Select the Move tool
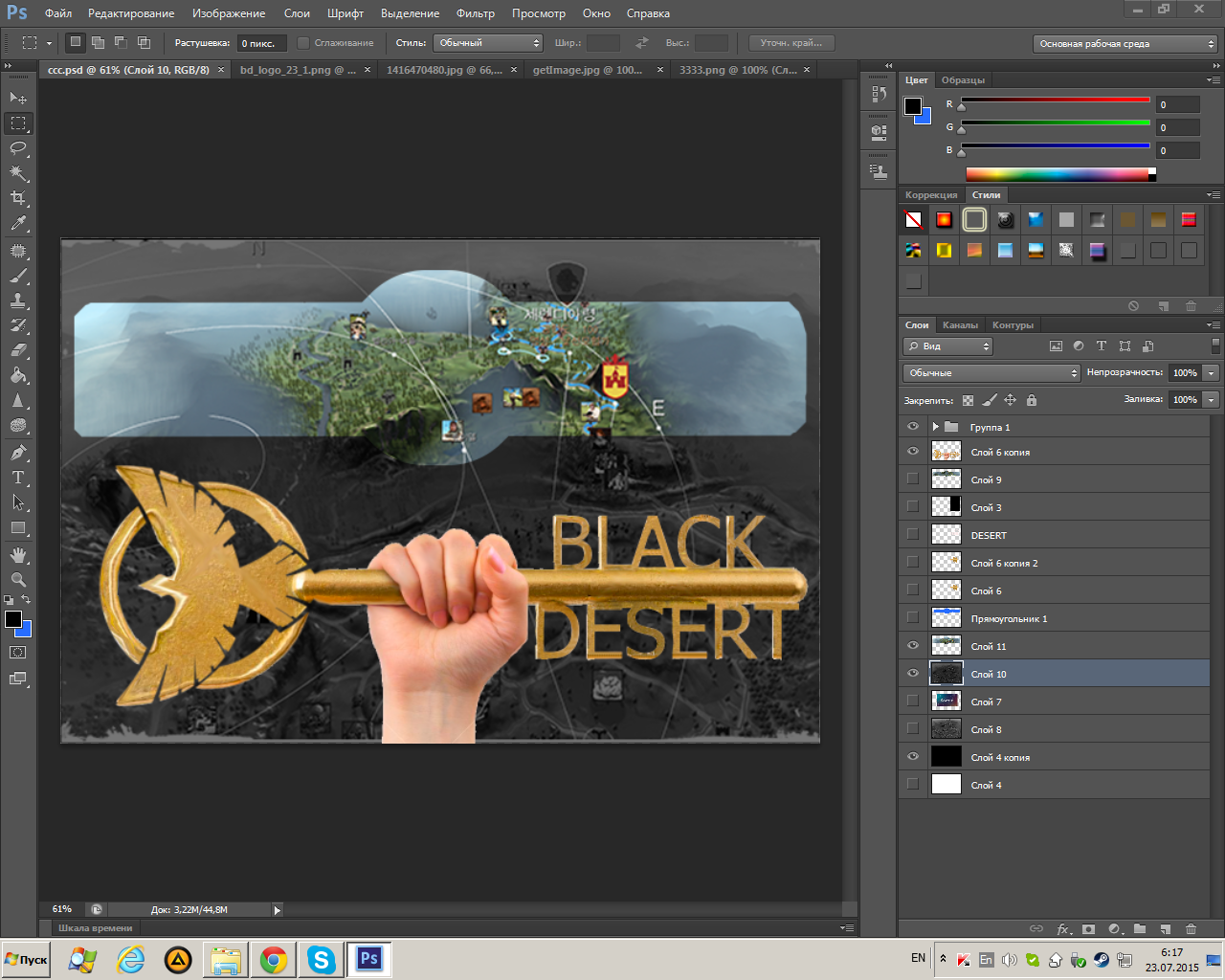 pyautogui.click(x=18, y=98)
